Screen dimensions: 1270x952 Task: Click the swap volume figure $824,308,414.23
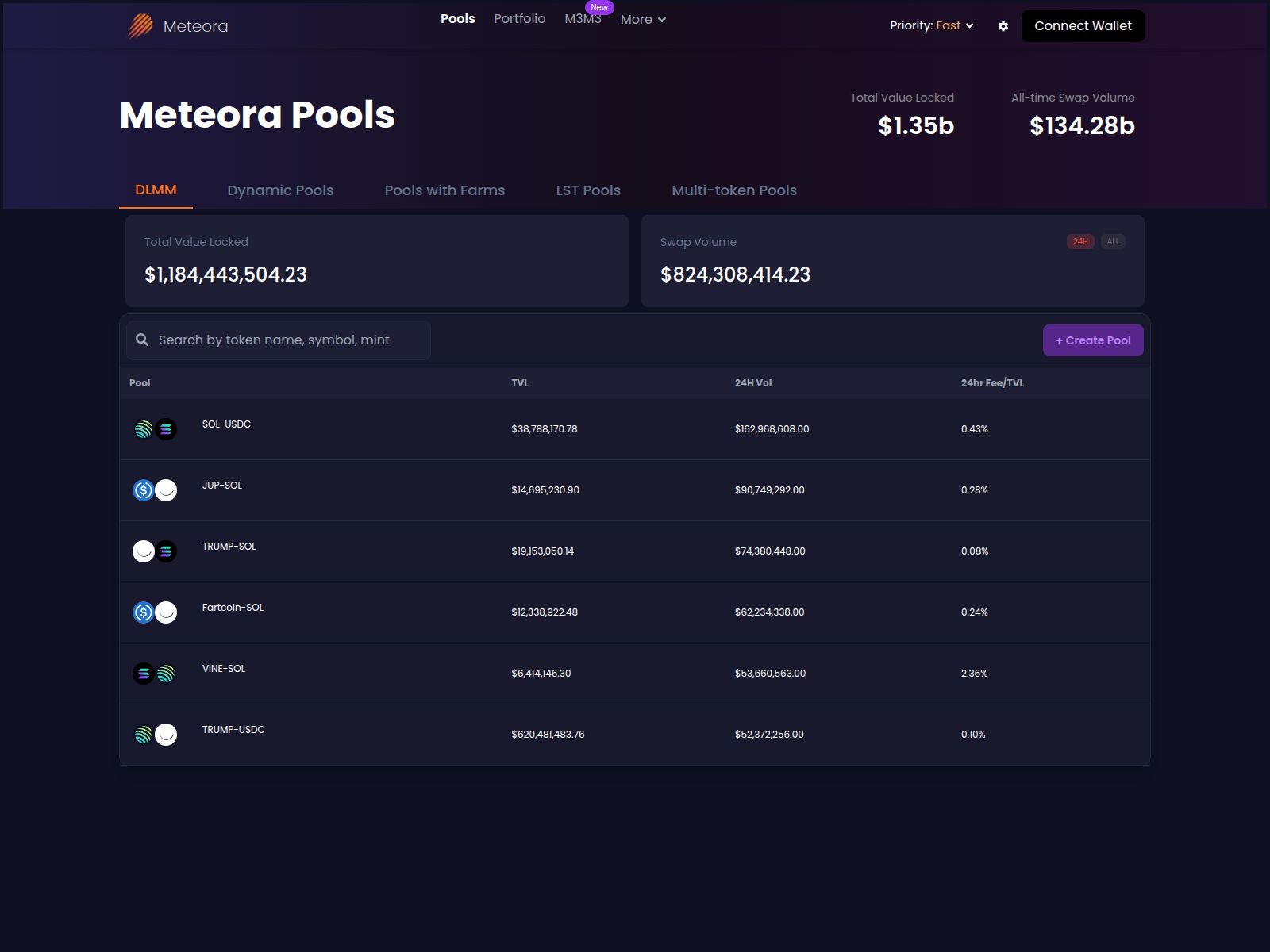coord(735,274)
